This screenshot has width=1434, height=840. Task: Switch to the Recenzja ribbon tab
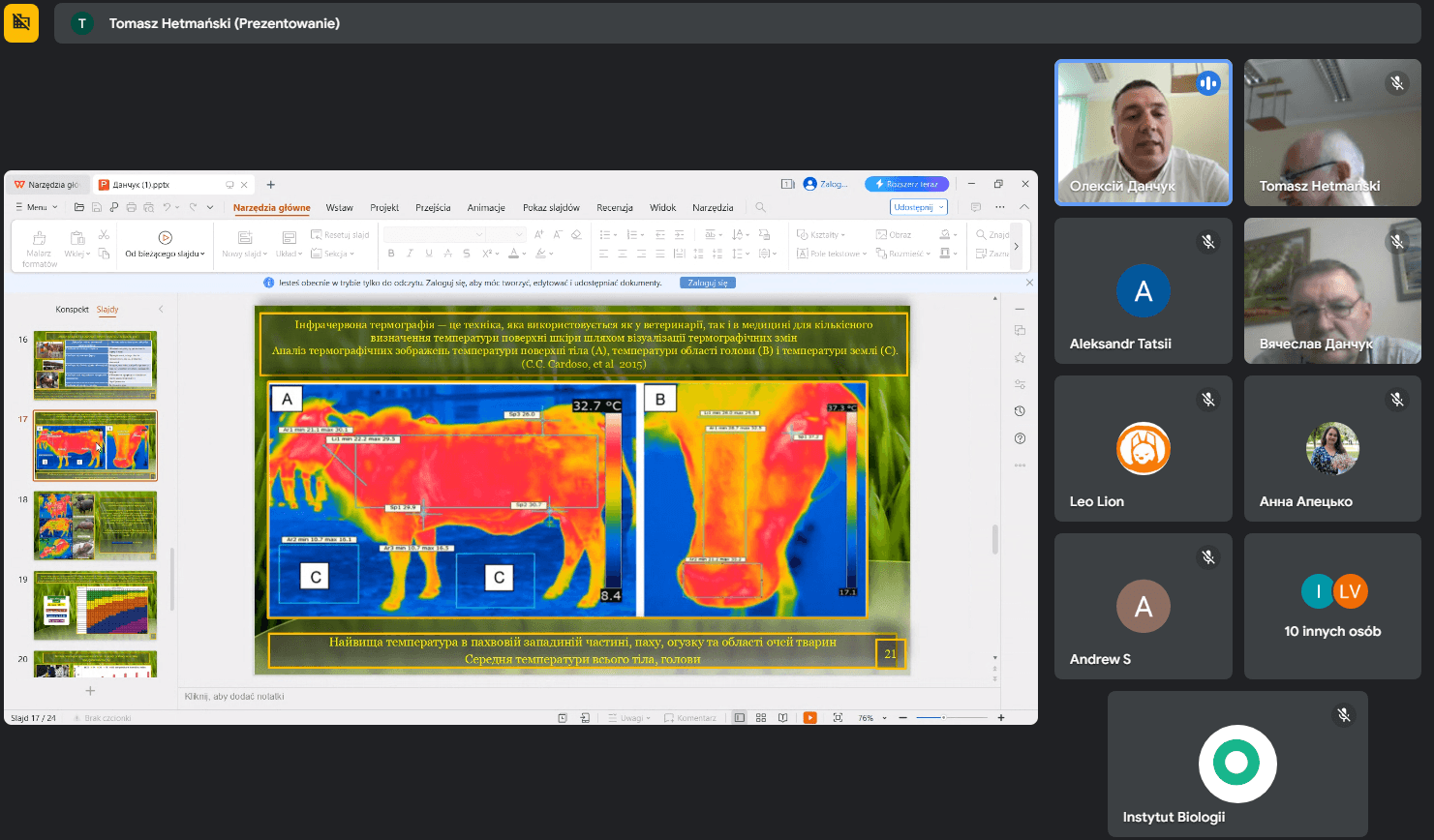[615, 207]
